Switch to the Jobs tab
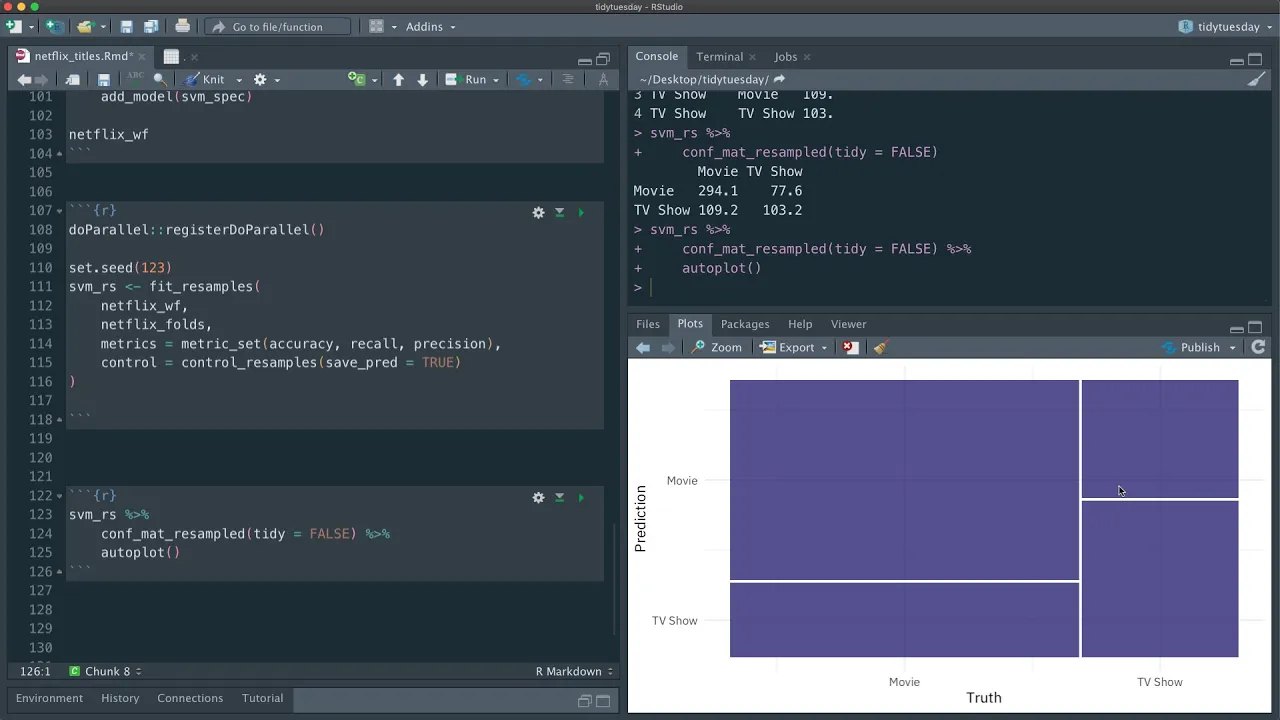Image resolution: width=1280 pixels, height=720 pixels. 786,57
